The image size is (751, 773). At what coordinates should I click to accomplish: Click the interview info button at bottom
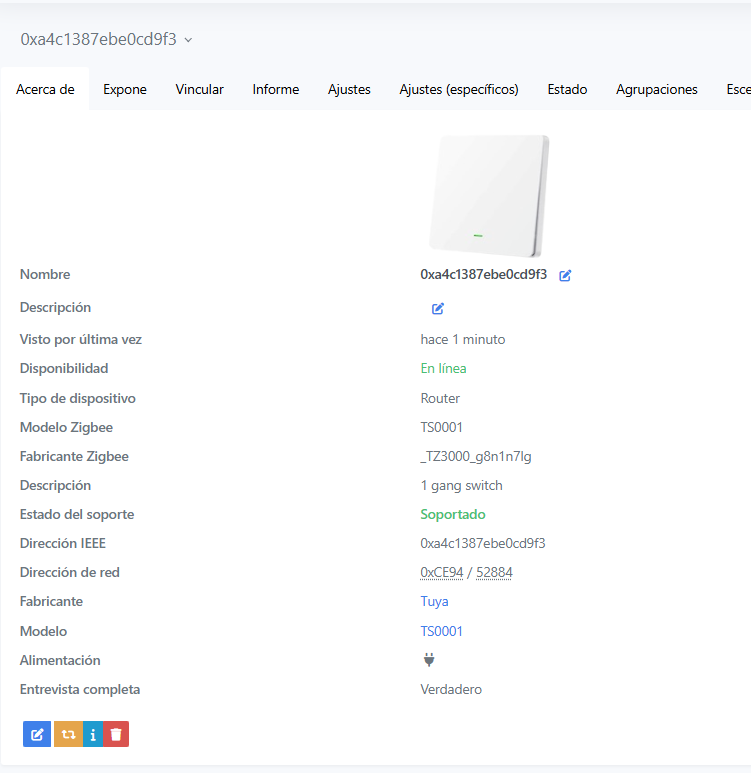[92, 734]
